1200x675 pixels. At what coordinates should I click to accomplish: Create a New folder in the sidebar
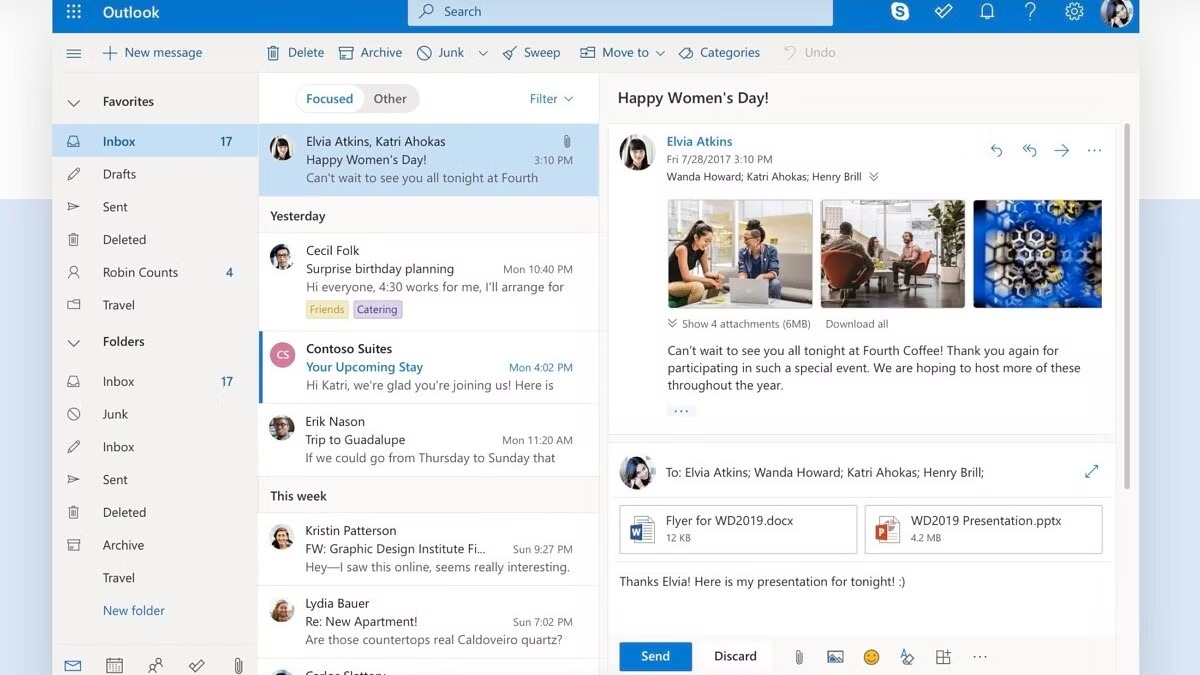pos(133,610)
